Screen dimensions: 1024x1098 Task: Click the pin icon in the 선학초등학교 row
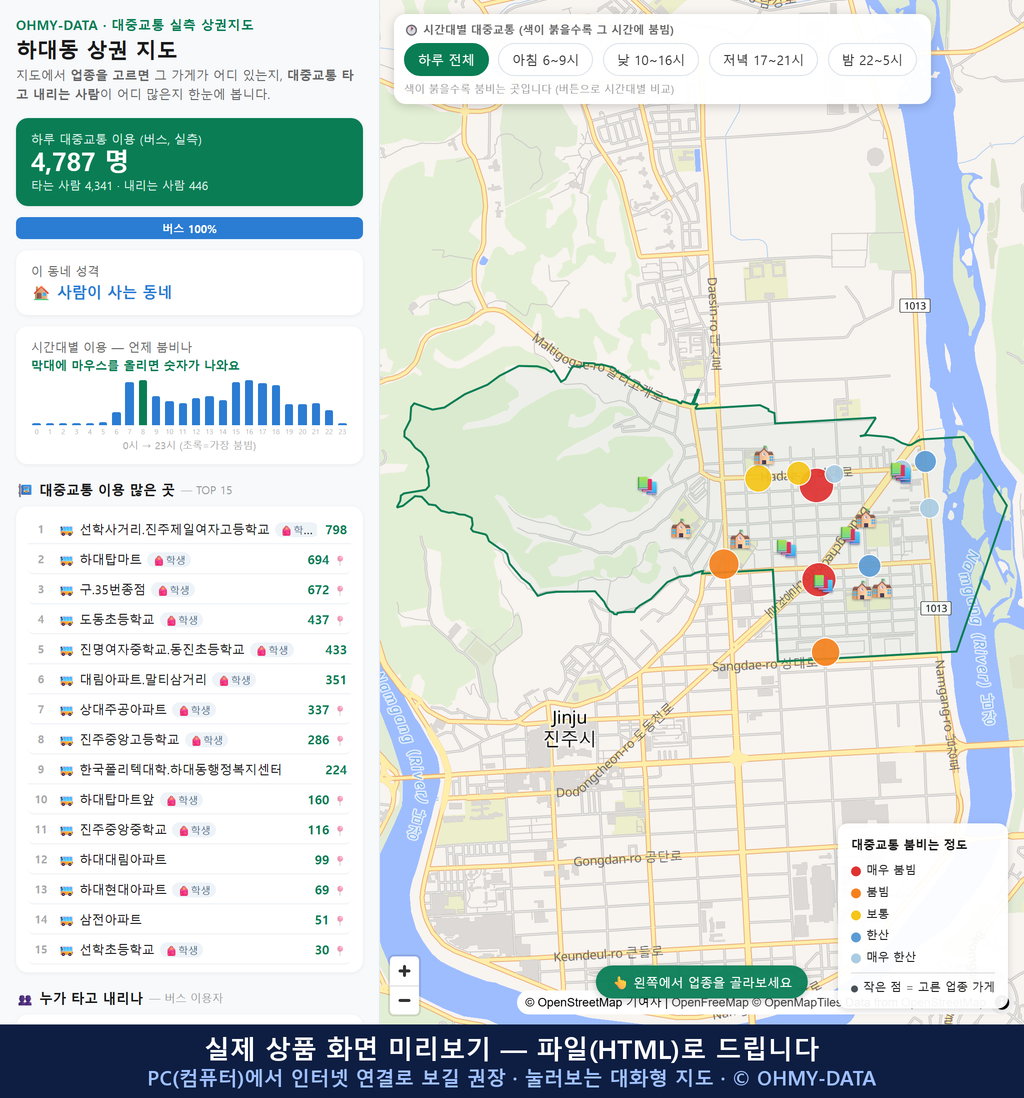pos(340,950)
